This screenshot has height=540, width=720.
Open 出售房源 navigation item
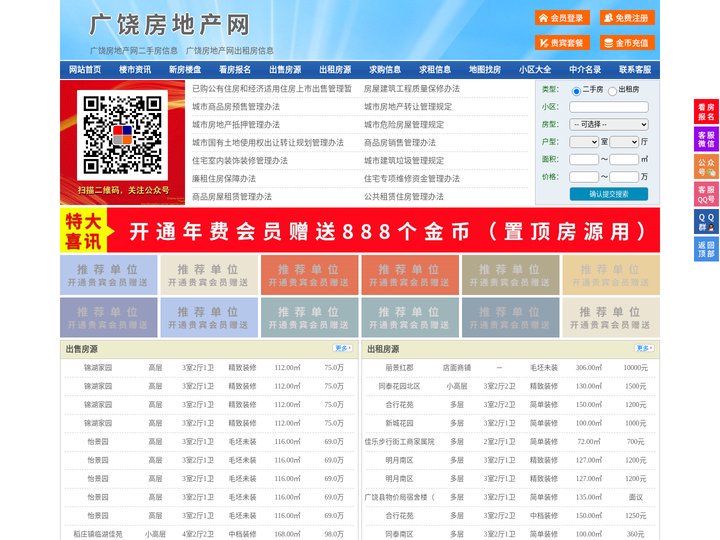point(285,70)
